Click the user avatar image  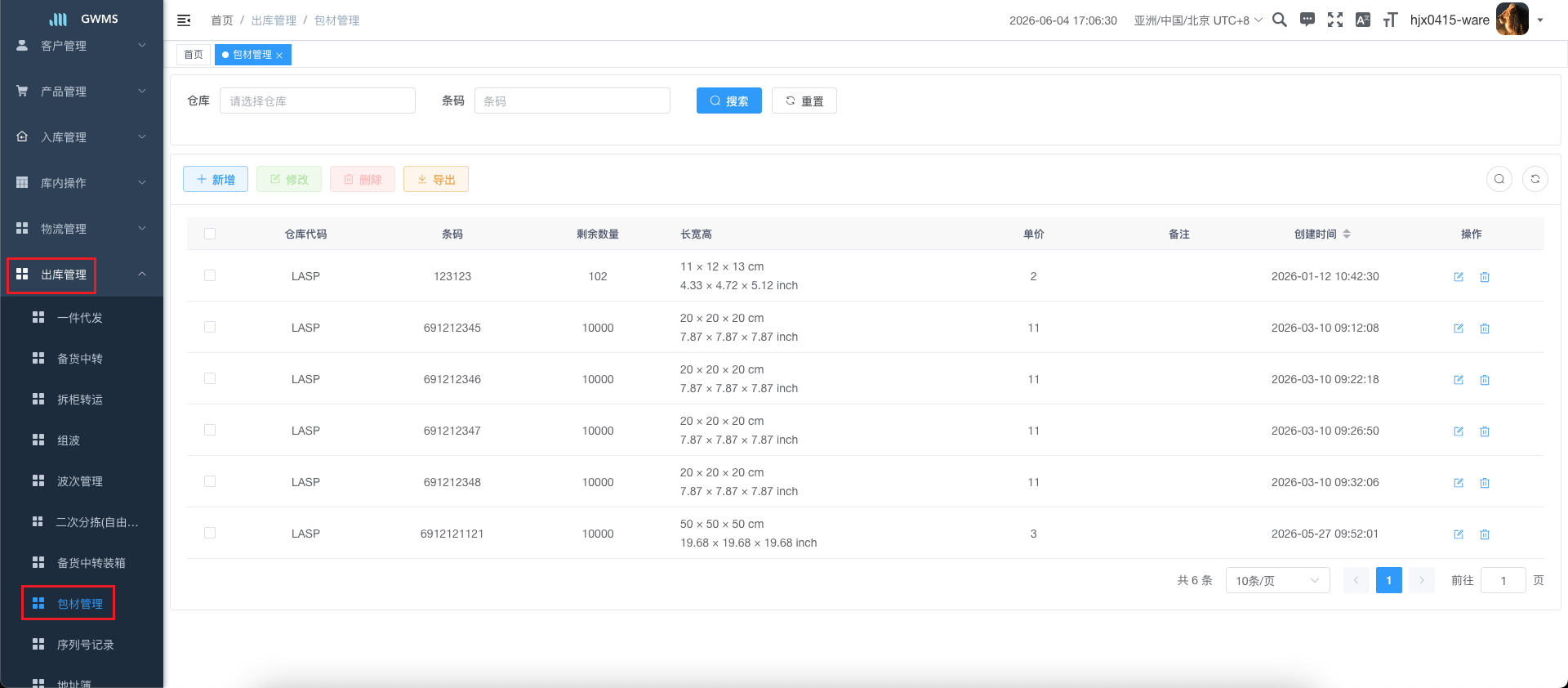coord(1512,20)
